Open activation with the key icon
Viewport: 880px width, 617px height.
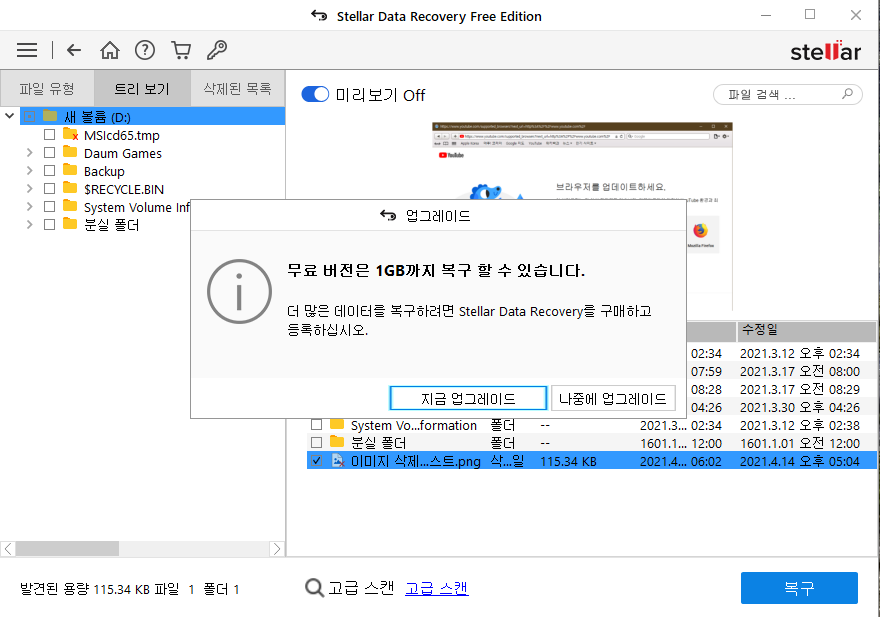point(217,49)
